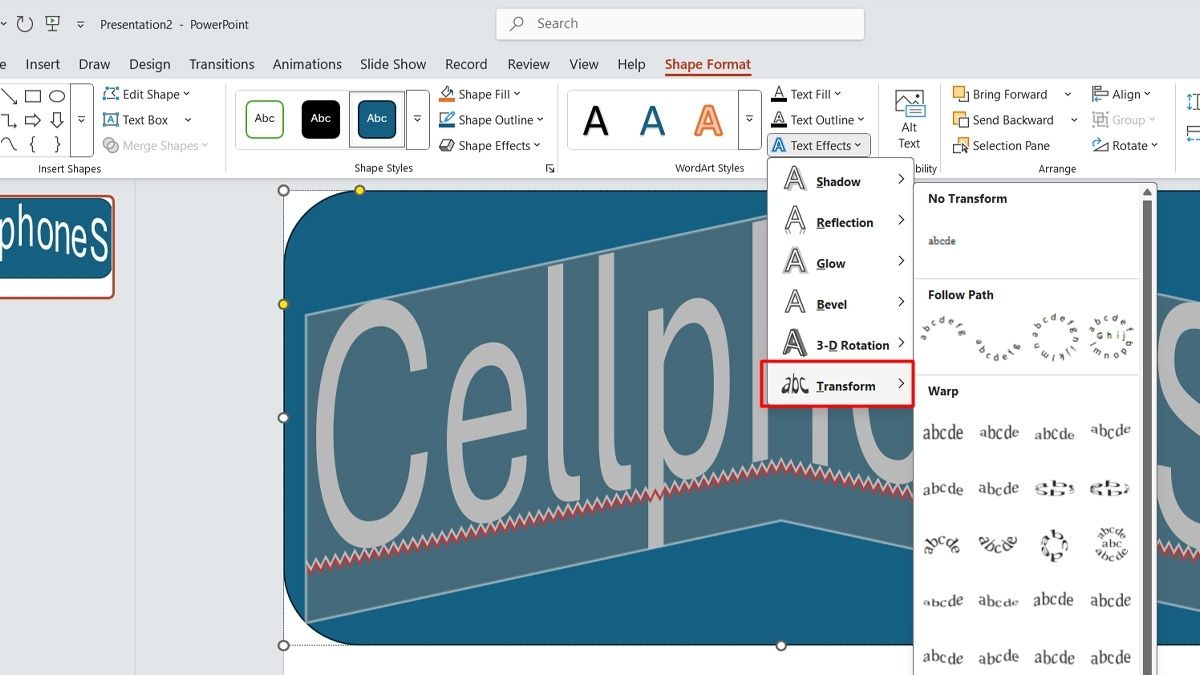Expand the Shape Styles gallery
The width and height of the screenshot is (1200, 675).
pyautogui.click(x=418, y=119)
